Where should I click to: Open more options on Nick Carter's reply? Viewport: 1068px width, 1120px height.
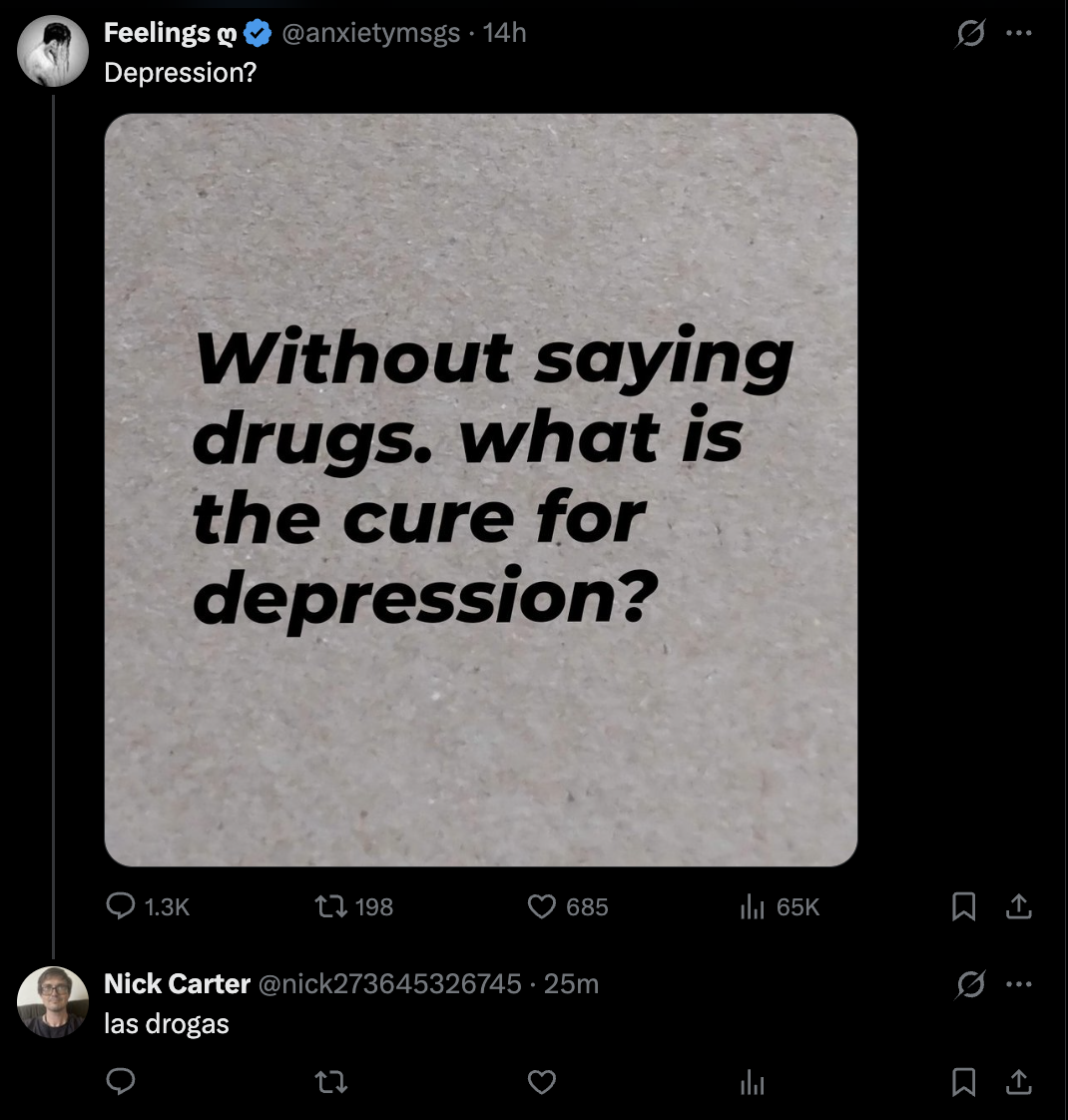1018,985
